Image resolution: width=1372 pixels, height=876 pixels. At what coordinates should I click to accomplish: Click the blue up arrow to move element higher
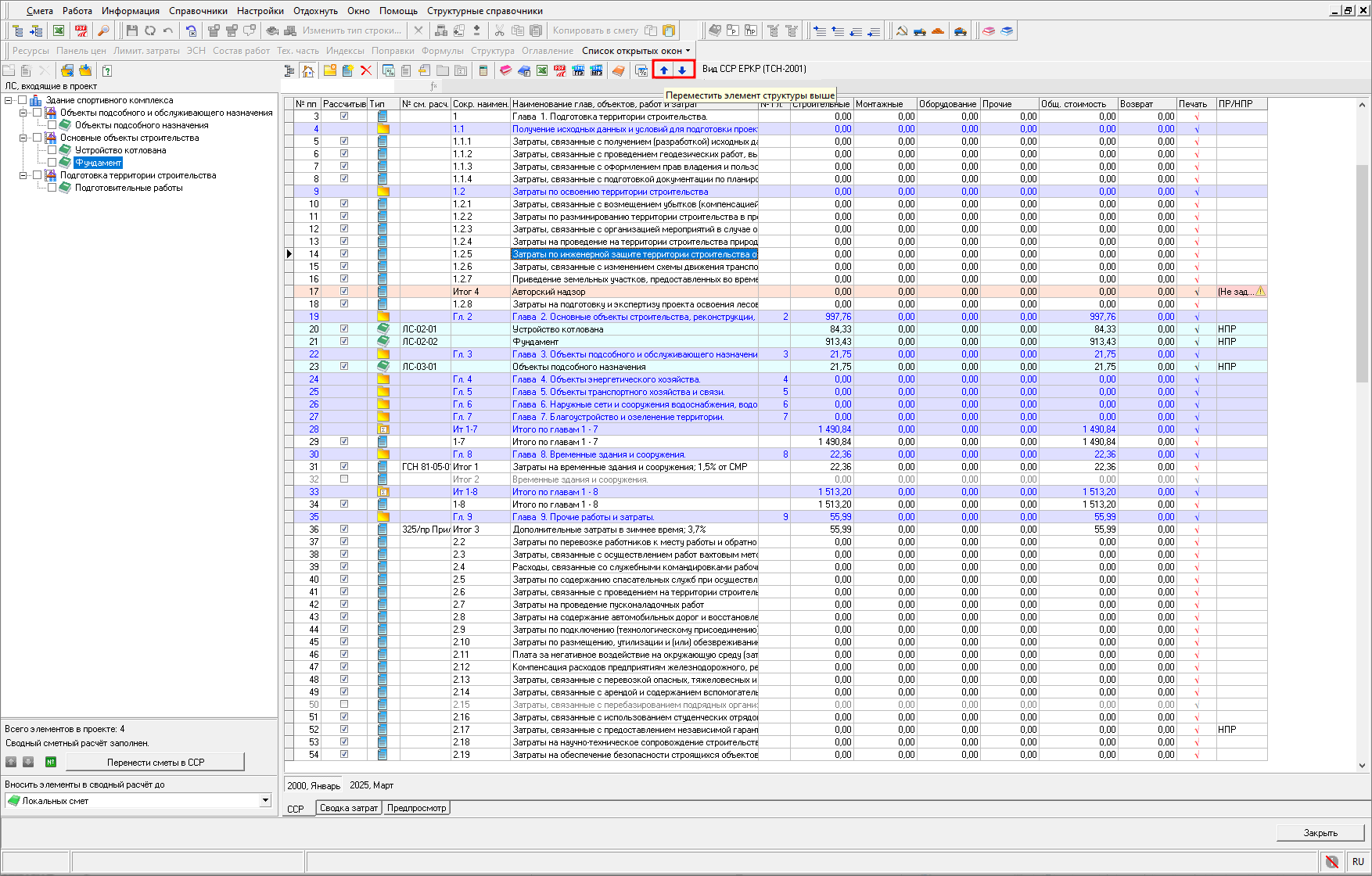coord(664,70)
